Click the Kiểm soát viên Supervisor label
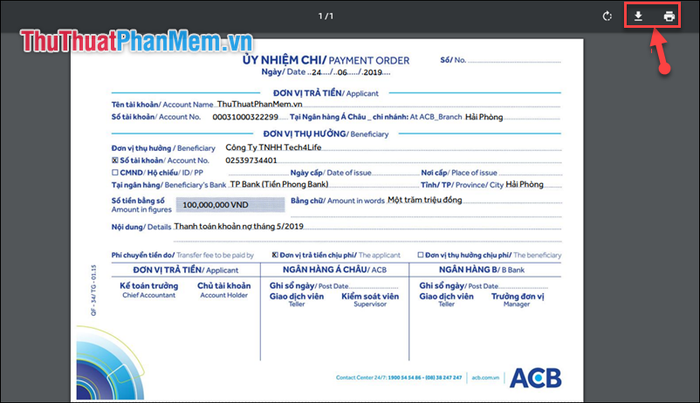Screen dimensions: 700x403 370,299
